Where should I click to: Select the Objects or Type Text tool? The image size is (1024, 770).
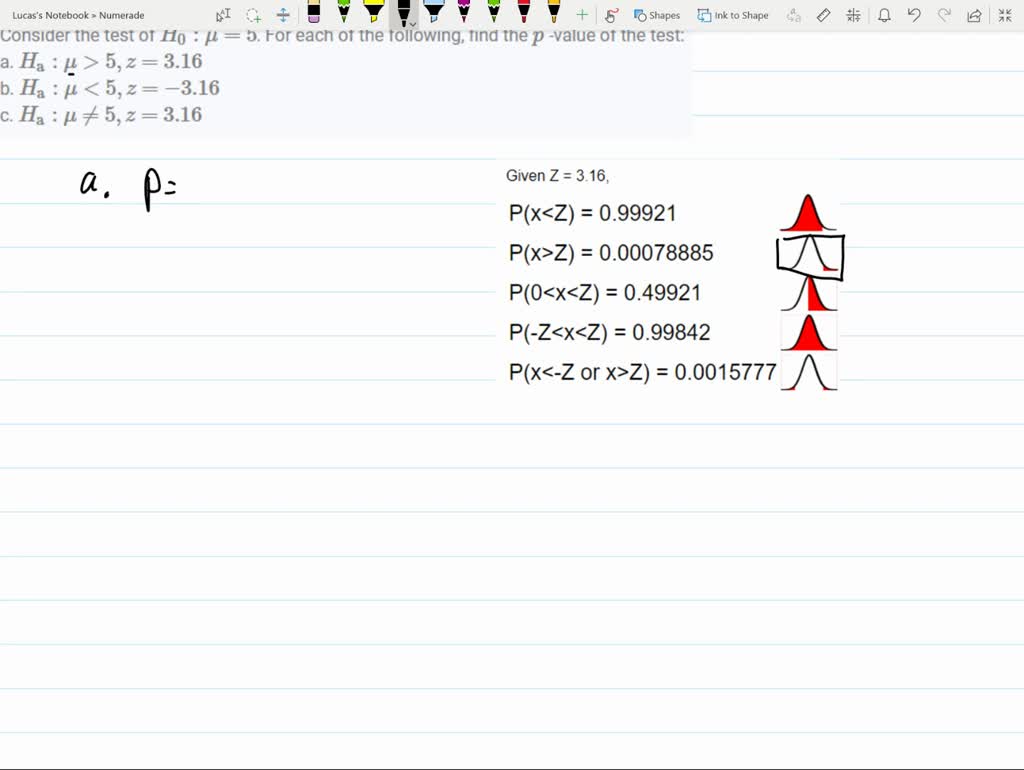click(223, 15)
